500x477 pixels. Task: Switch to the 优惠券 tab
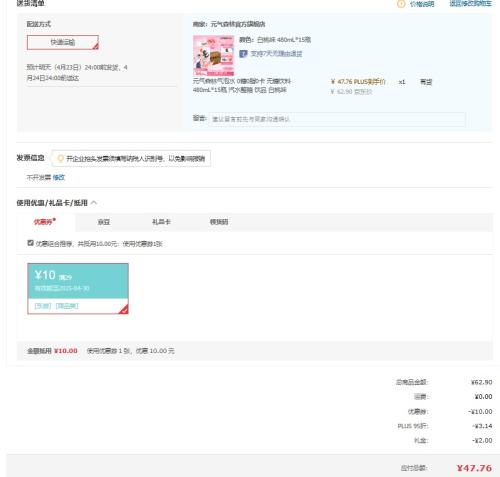pyautogui.click(x=45, y=222)
